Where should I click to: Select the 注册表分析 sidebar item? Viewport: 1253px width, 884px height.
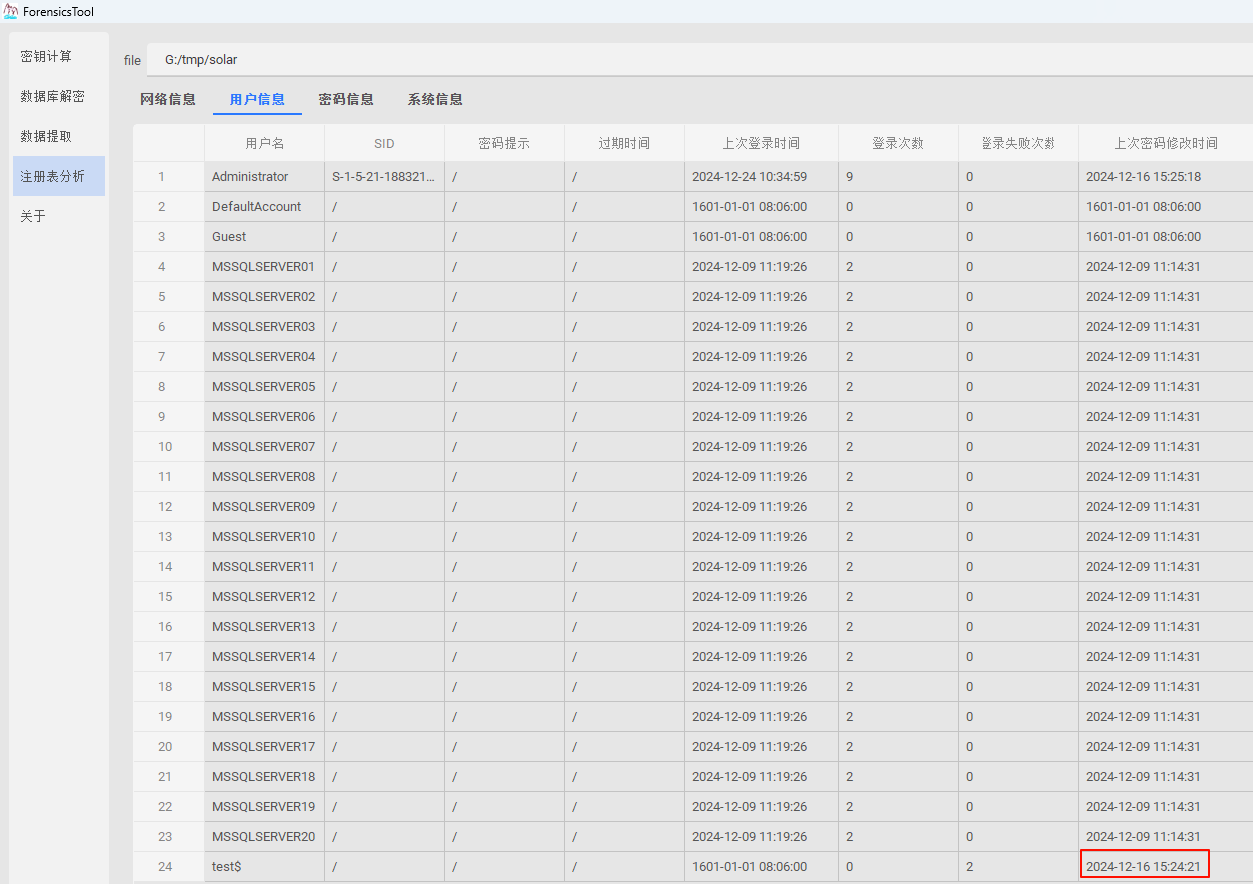click(58, 176)
